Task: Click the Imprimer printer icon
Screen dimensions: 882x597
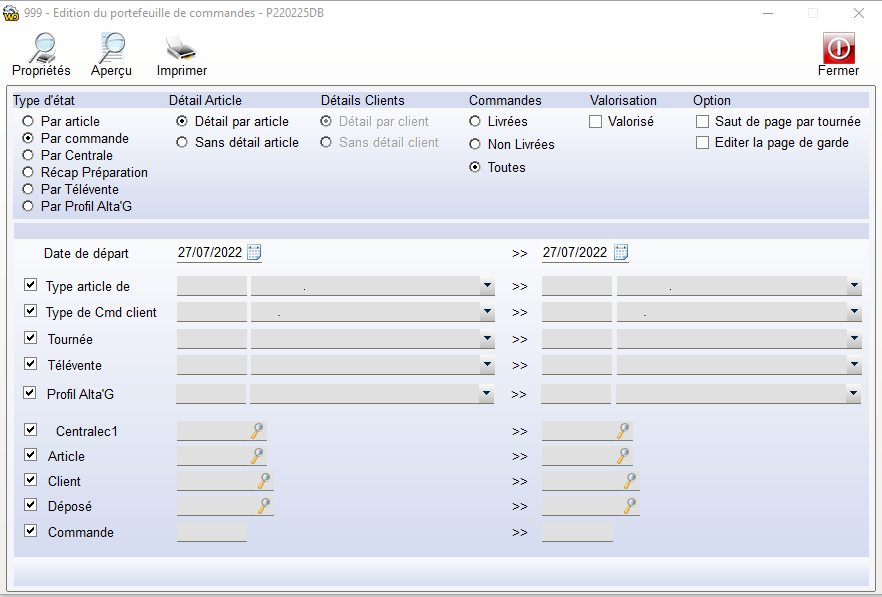Action: (x=181, y=48)
